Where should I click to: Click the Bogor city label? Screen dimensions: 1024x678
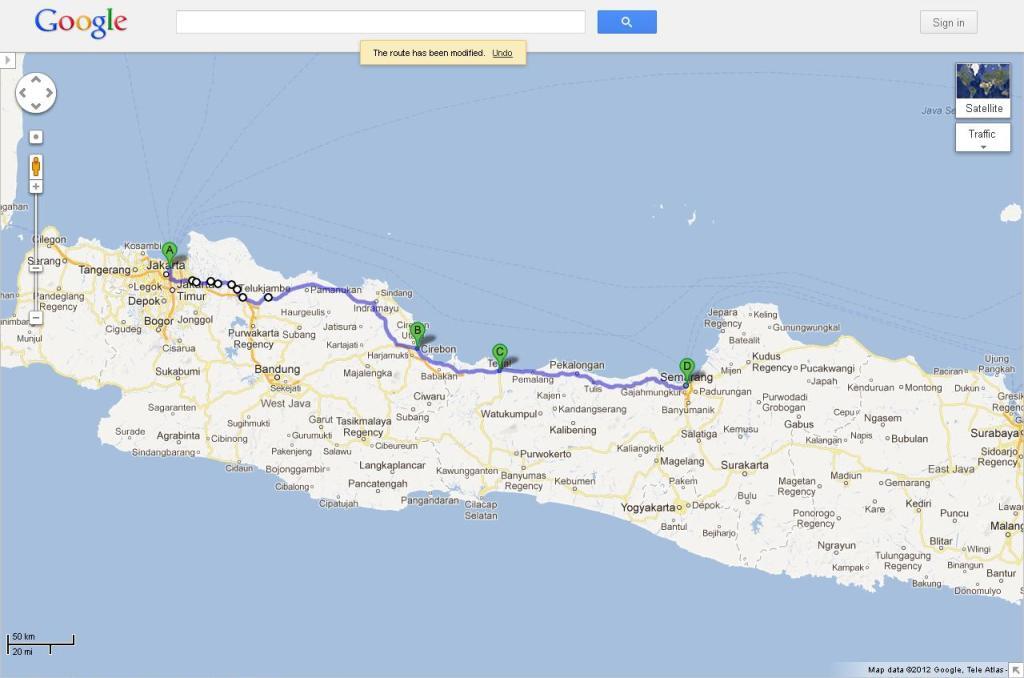[x=159, y=321]
